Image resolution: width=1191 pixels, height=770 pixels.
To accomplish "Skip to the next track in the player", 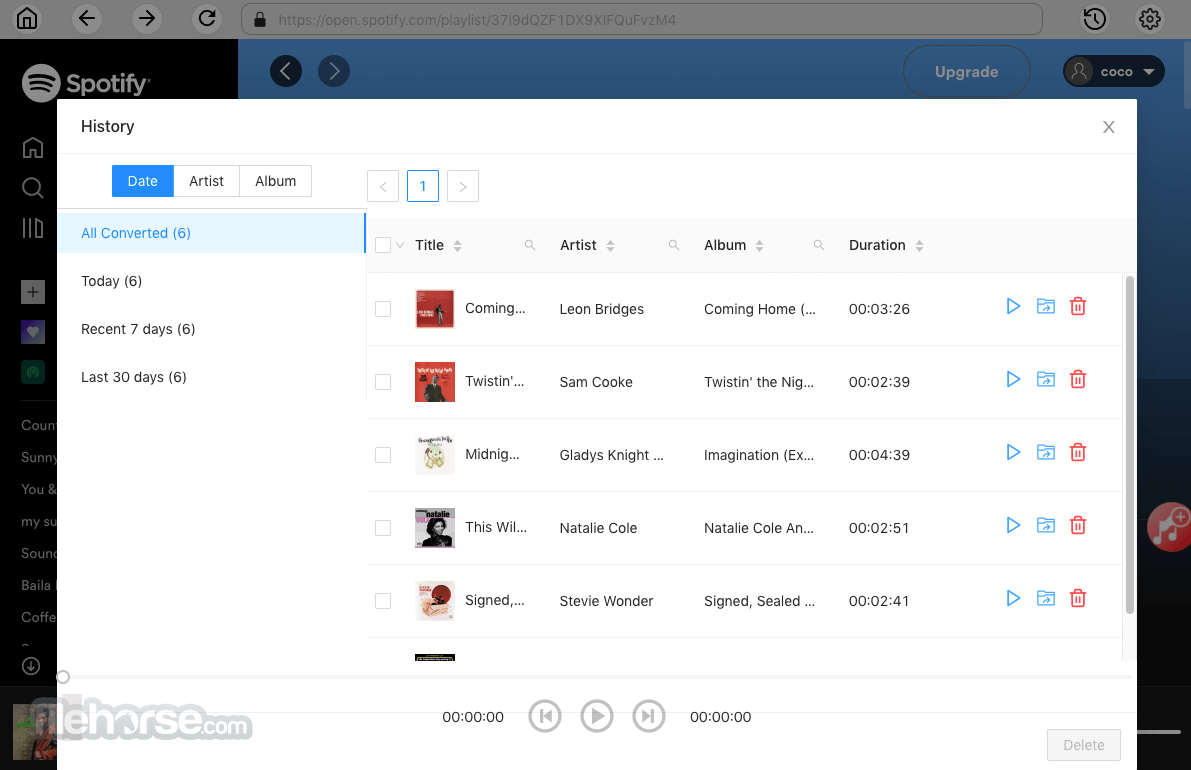I will (x=649, y=716).
